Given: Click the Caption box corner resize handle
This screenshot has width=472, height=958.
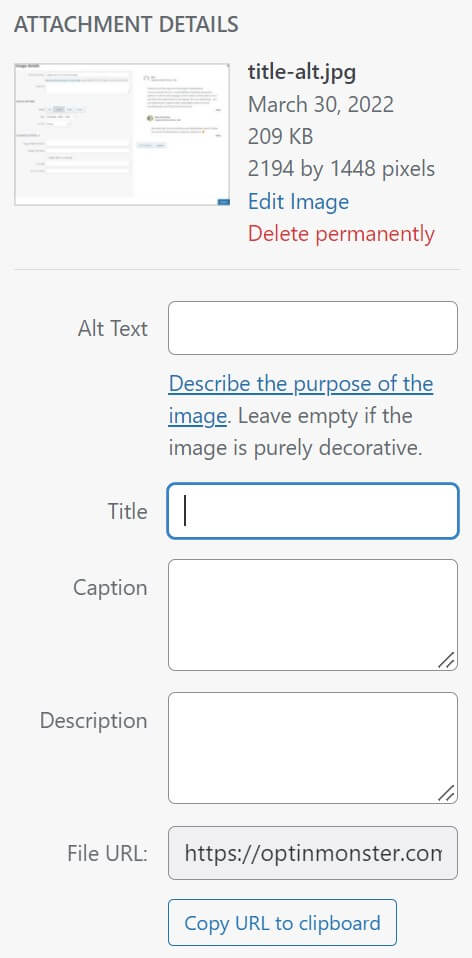Looking at the screenshot, I should pos(447,660).
